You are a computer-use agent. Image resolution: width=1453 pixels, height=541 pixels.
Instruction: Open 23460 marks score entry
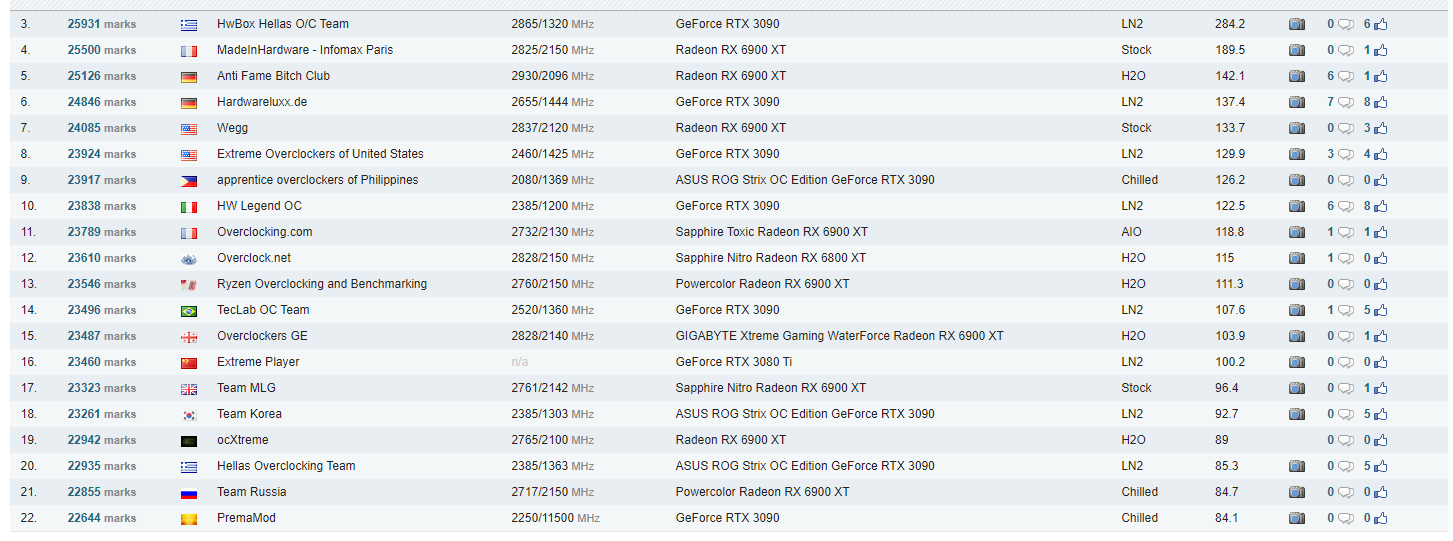pos(102,362)
